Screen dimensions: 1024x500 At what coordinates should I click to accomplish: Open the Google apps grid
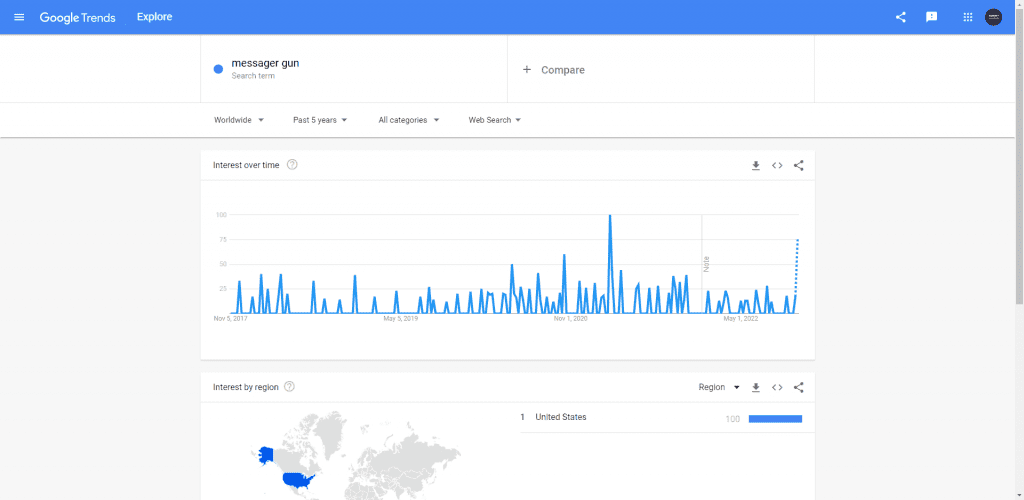click(967, 17)
